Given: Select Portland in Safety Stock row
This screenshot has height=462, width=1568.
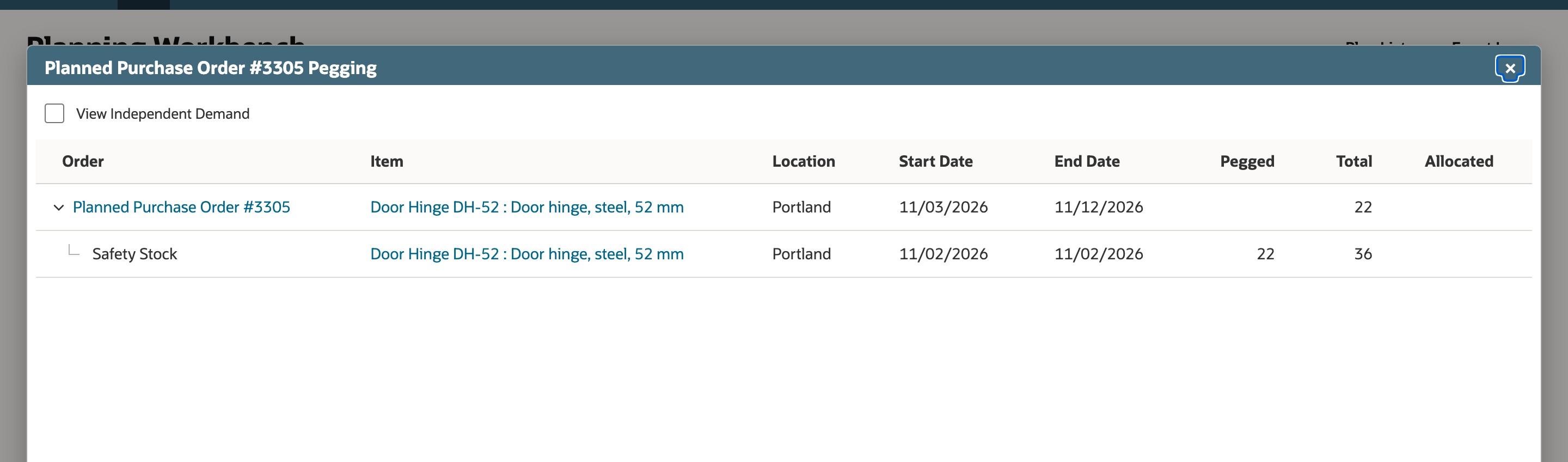Looking at the screenshot, I should pyautogui.click(x=801, y=254).
